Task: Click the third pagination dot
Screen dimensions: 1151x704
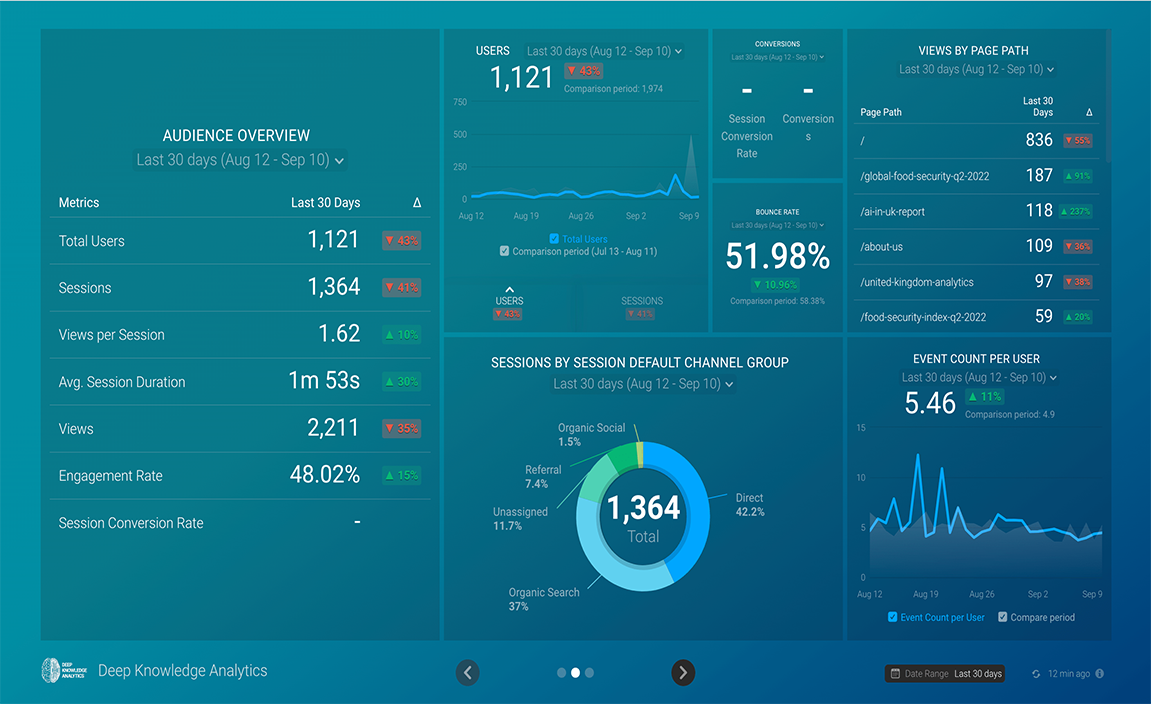Action: point(589,673)
